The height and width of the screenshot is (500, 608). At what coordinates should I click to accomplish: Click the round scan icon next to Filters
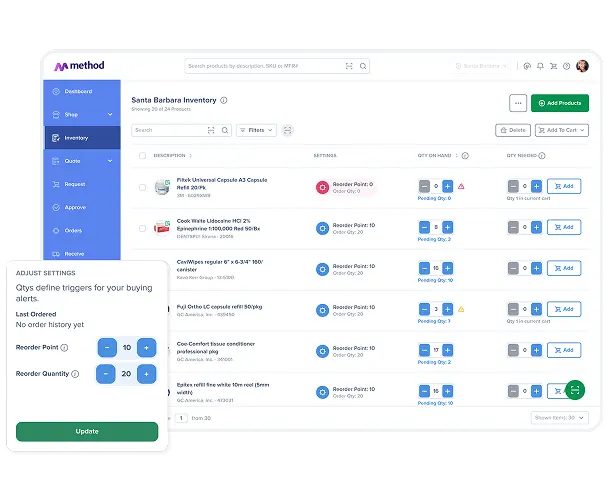(287, 130)
